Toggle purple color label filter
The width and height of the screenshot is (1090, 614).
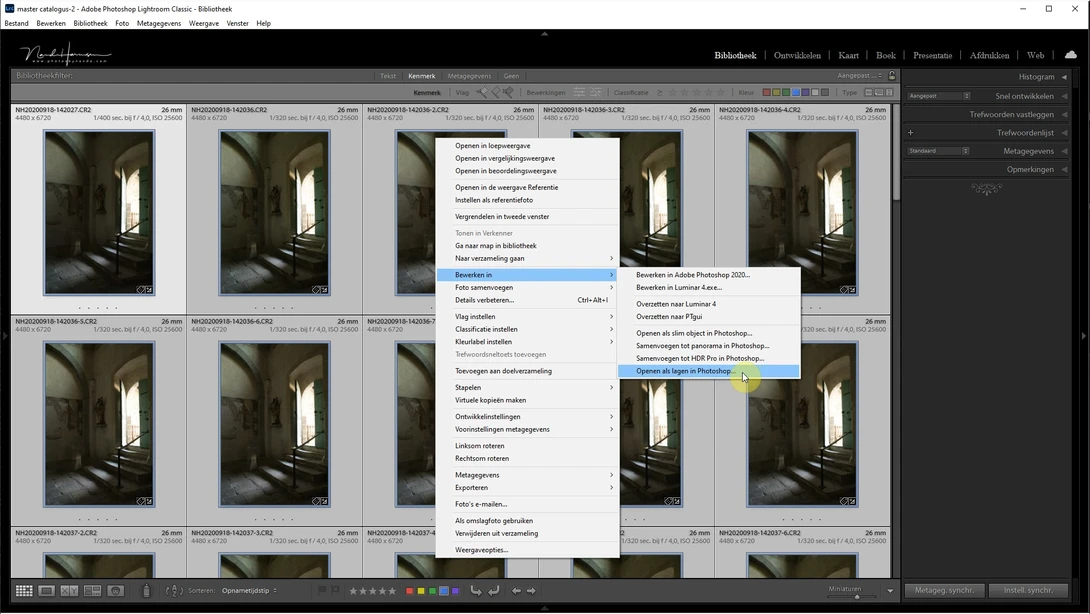click(805, 92)
